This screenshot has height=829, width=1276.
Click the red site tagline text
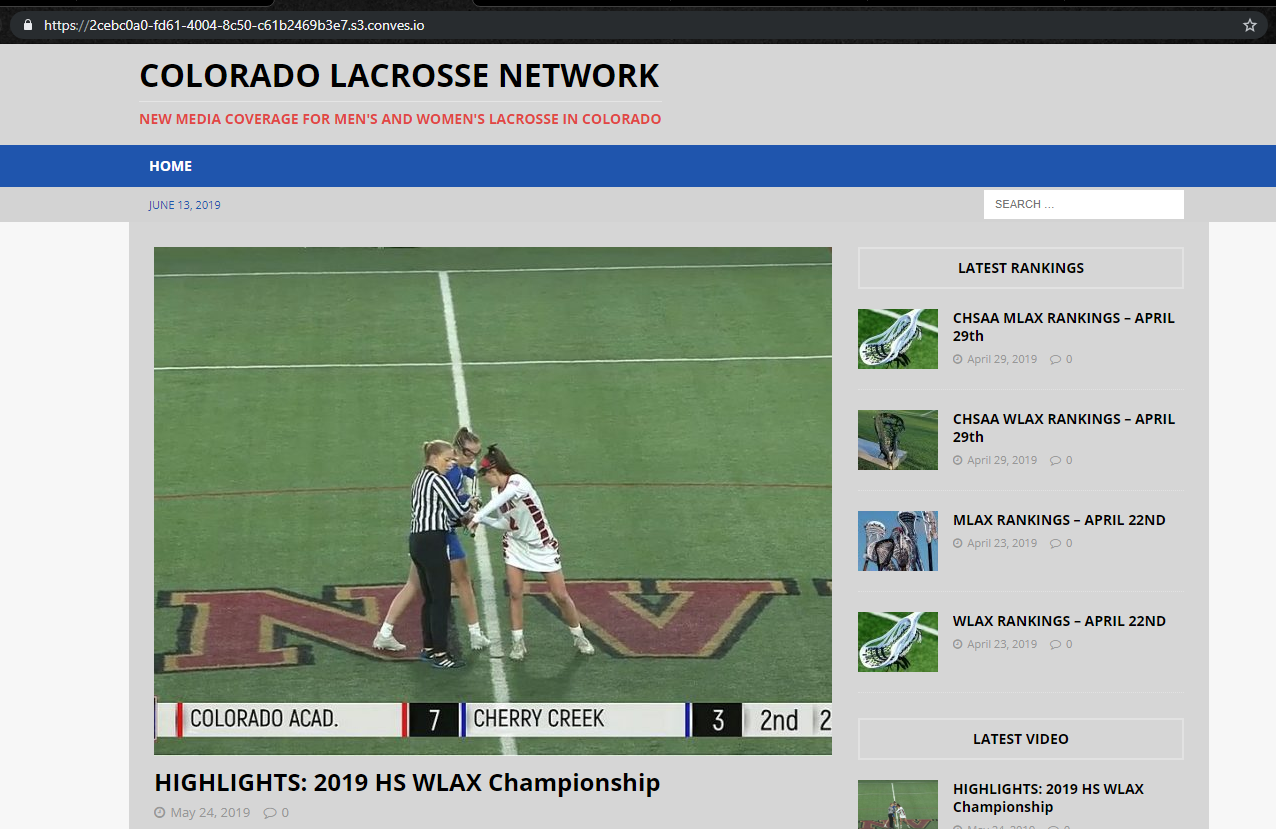400,119
